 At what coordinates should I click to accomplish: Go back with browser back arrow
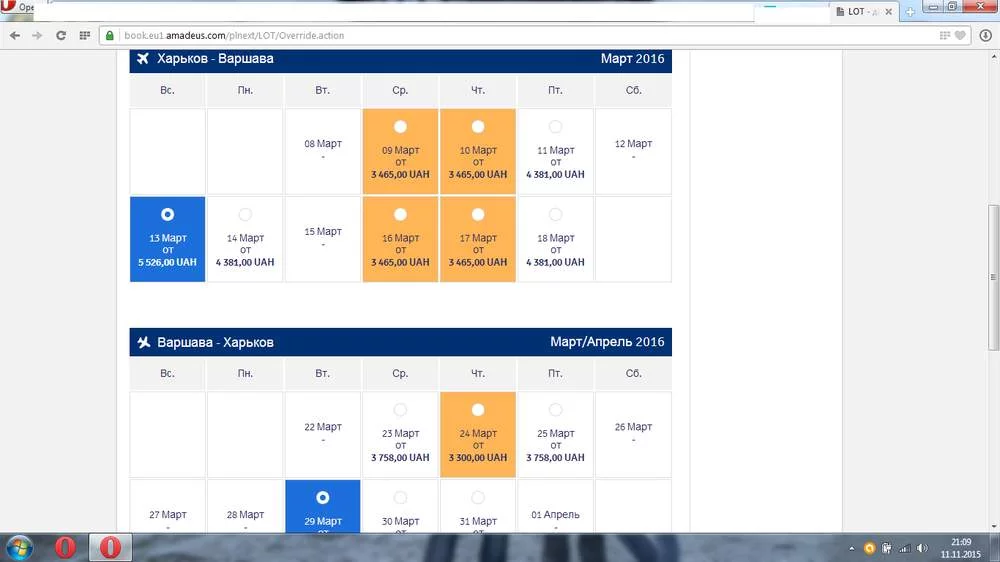pos(15,36)
